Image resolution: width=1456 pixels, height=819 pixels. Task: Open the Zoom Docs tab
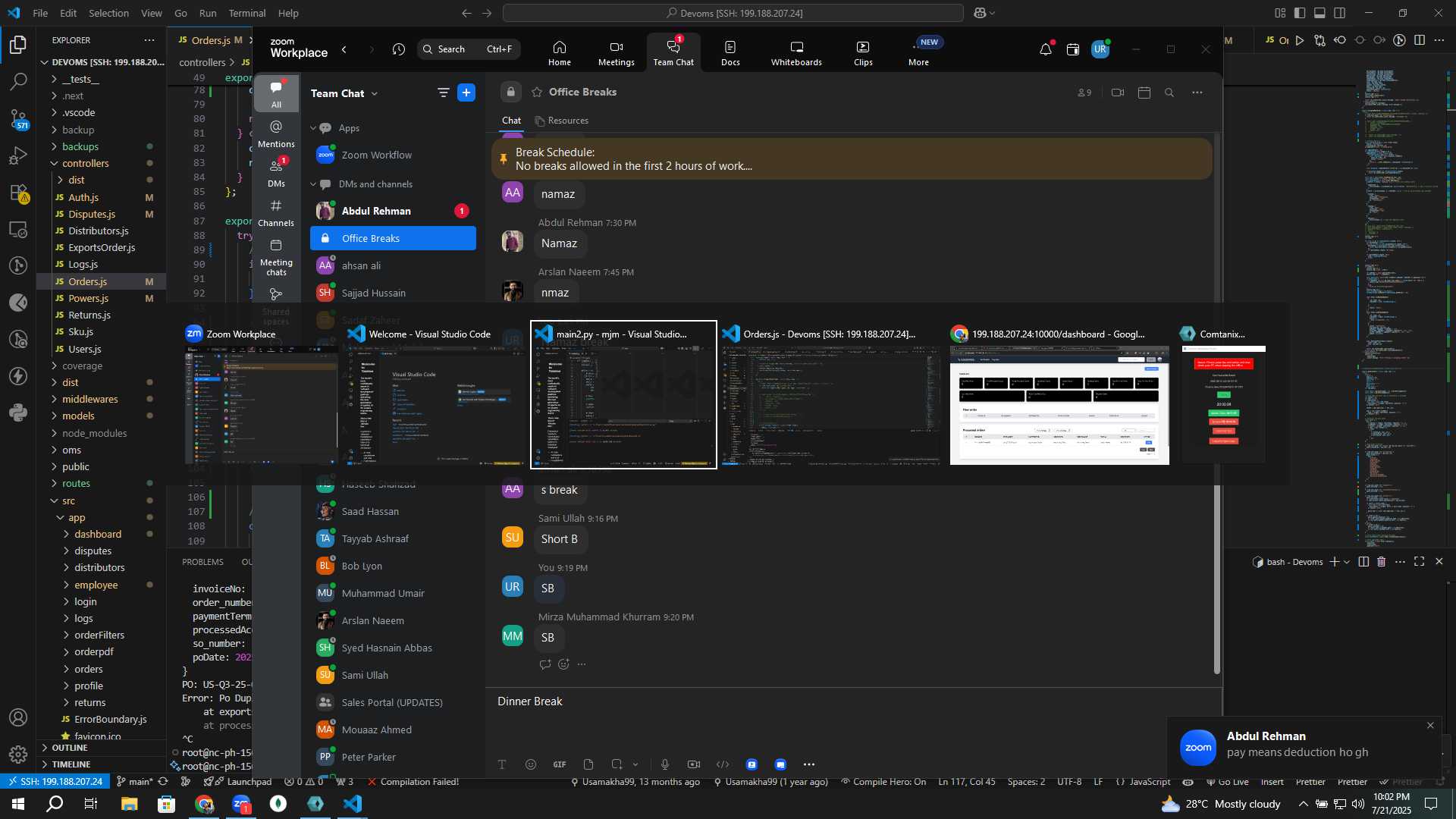point(730,52)
